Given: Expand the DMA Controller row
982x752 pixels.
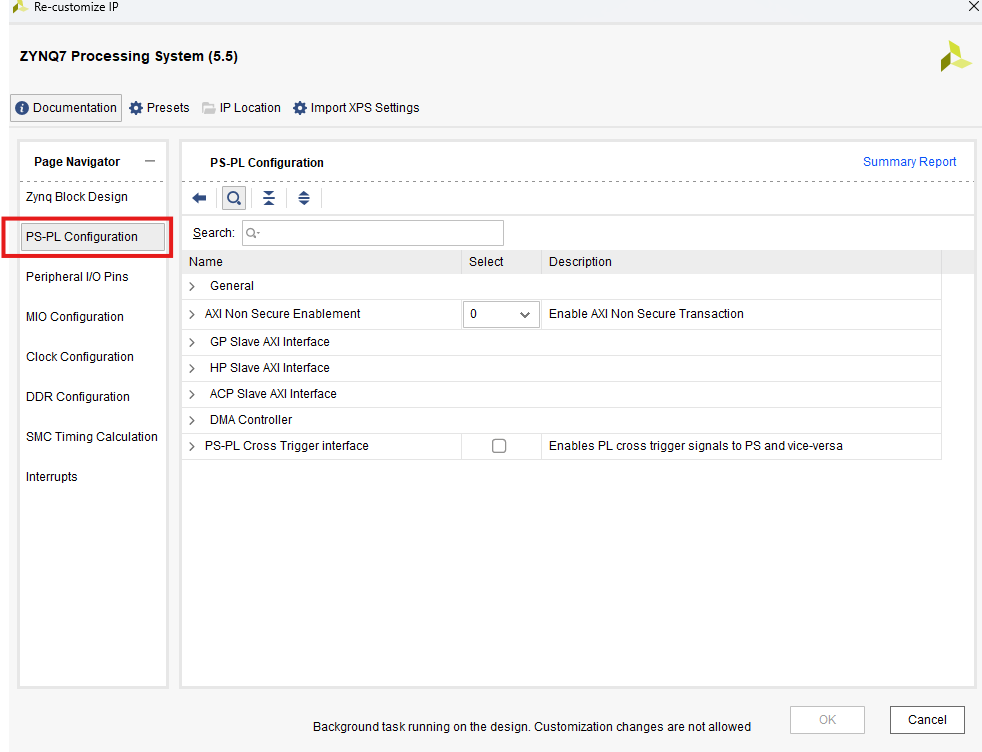Looking at the screenshot, I should [x=192, y=421].
